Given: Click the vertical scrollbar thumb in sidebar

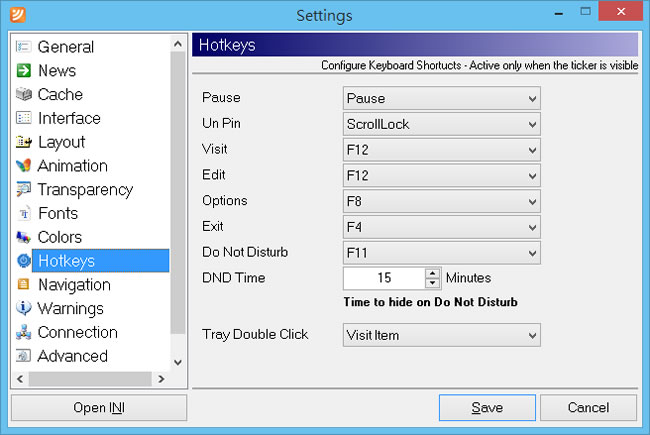Looking at the screenshot, I should pos(178,192).
